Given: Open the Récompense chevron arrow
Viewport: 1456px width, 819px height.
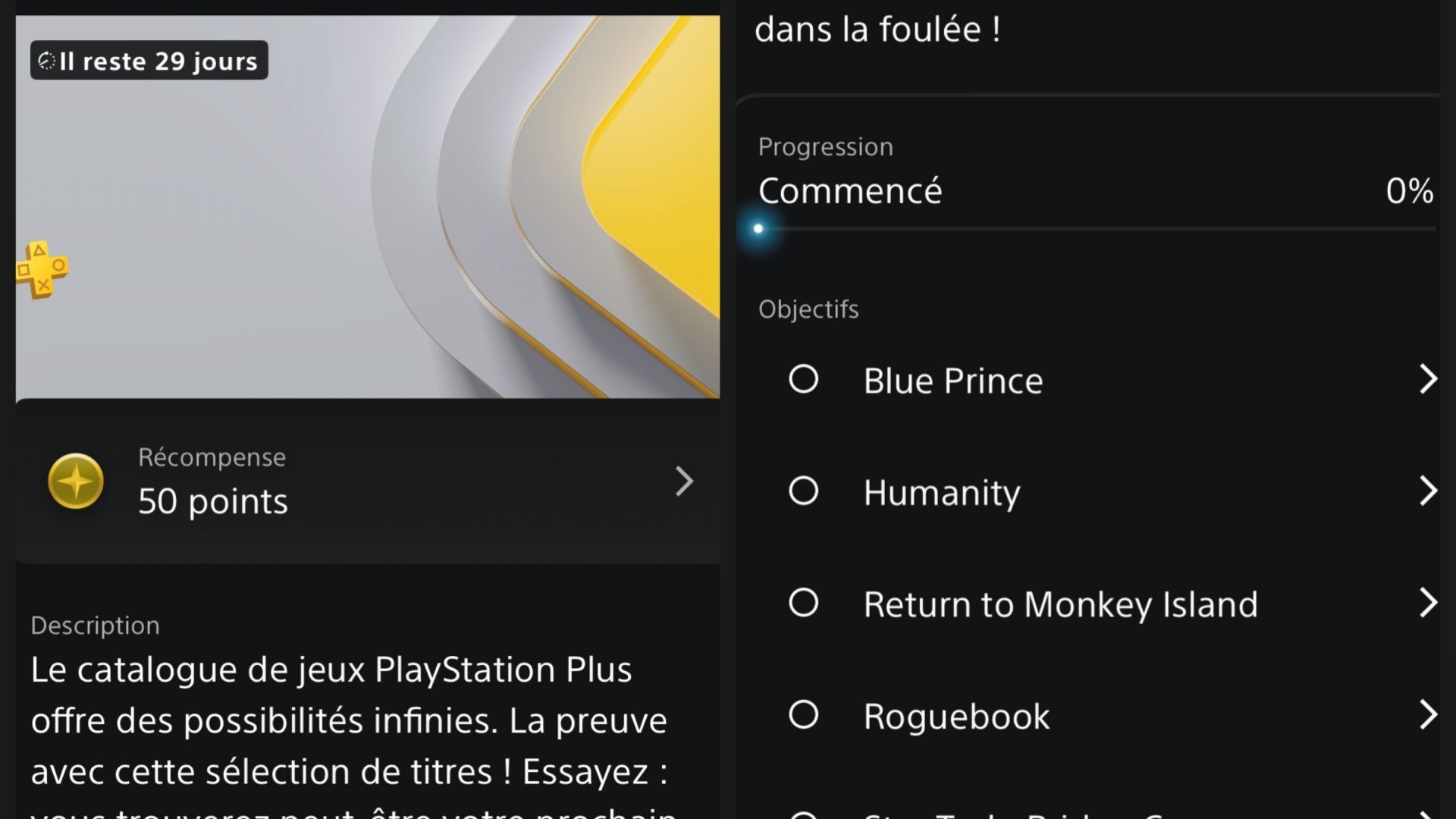Looking at the screenshot, I should pos(684,482).
